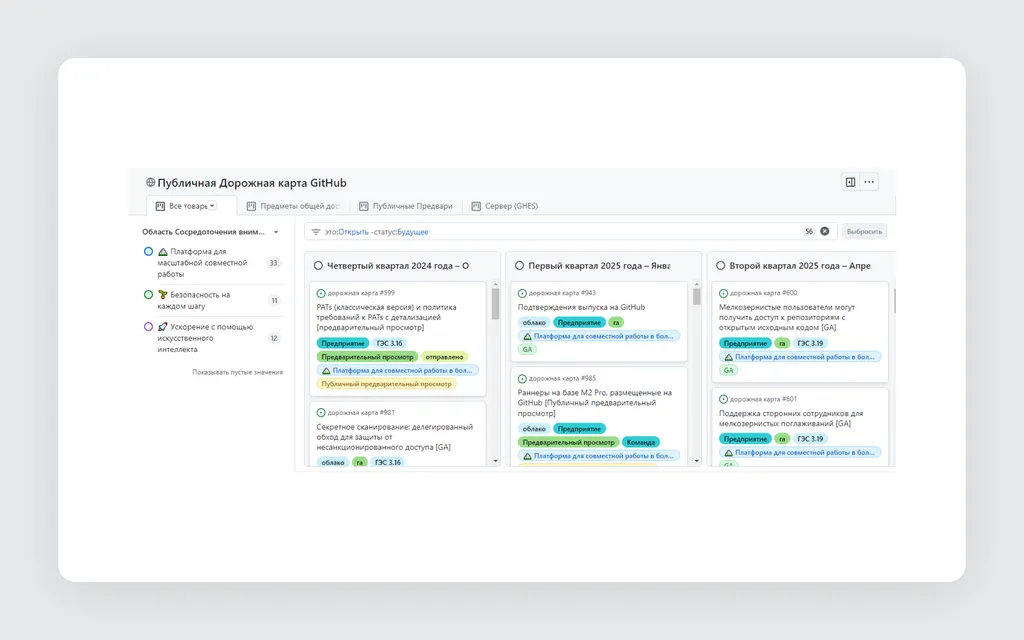Click the scroll-down arrow in the Q4 2024 column
The height and width of the screenshot is (640, 1024).
coord(495,461)
